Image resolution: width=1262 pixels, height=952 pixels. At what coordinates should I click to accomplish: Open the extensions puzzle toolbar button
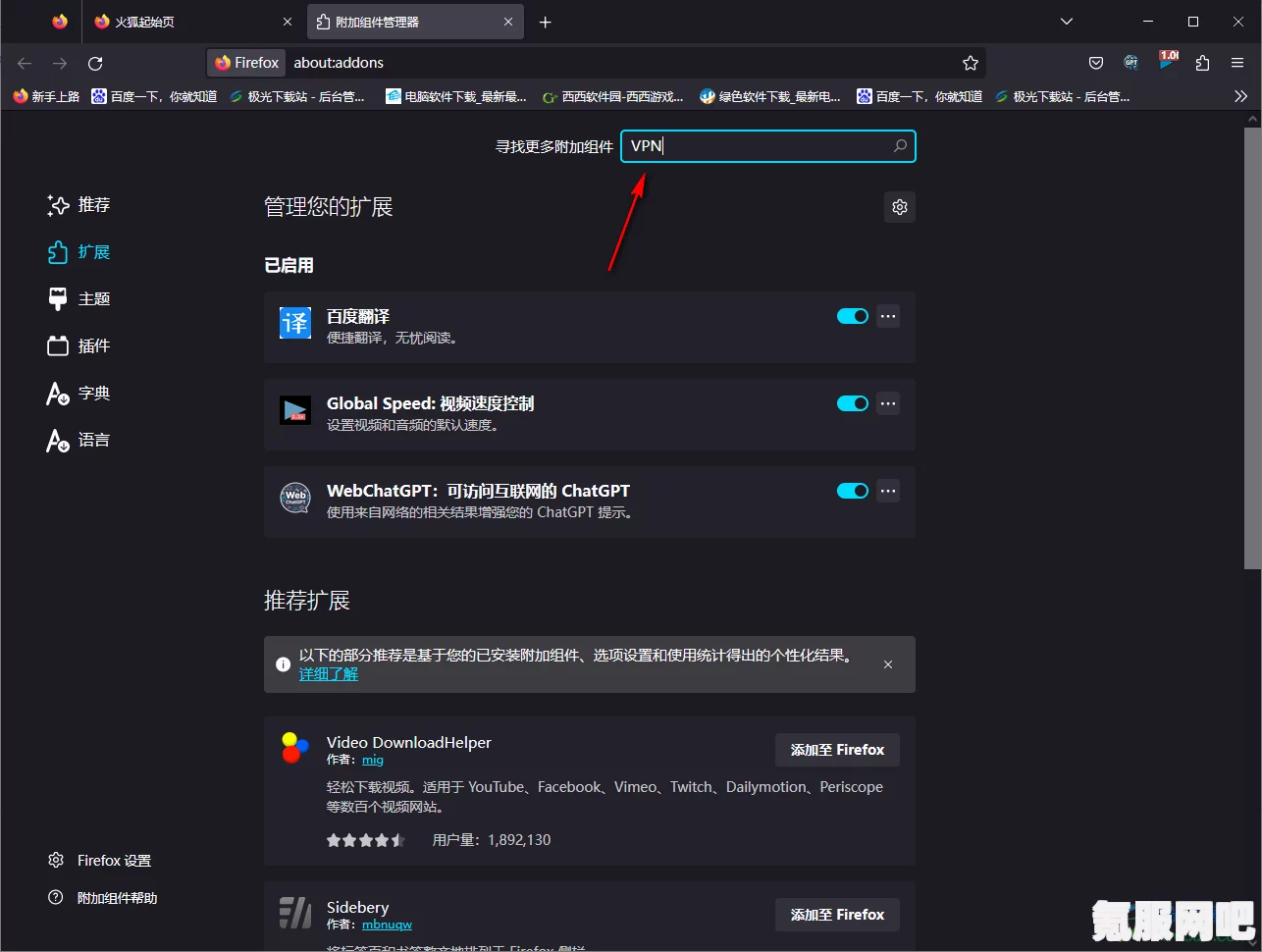point(1202,63)
